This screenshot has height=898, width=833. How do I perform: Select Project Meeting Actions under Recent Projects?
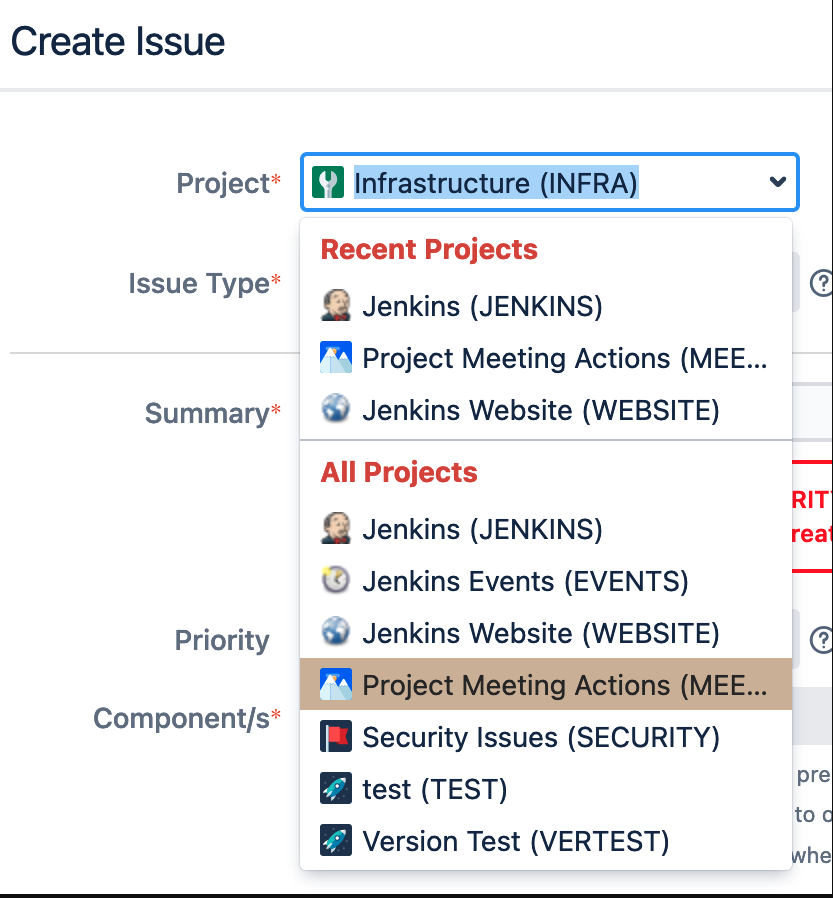(546, 358)
